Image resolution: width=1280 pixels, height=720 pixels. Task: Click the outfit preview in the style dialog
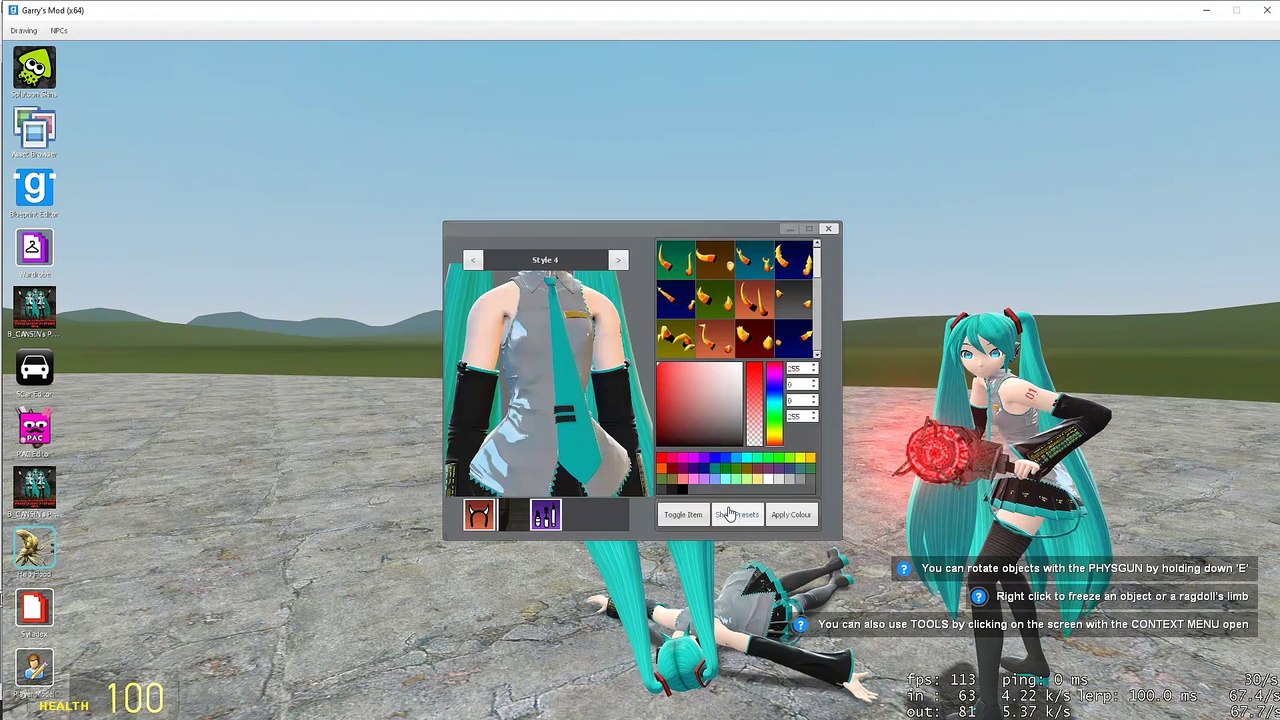click(x=546, y=384)
